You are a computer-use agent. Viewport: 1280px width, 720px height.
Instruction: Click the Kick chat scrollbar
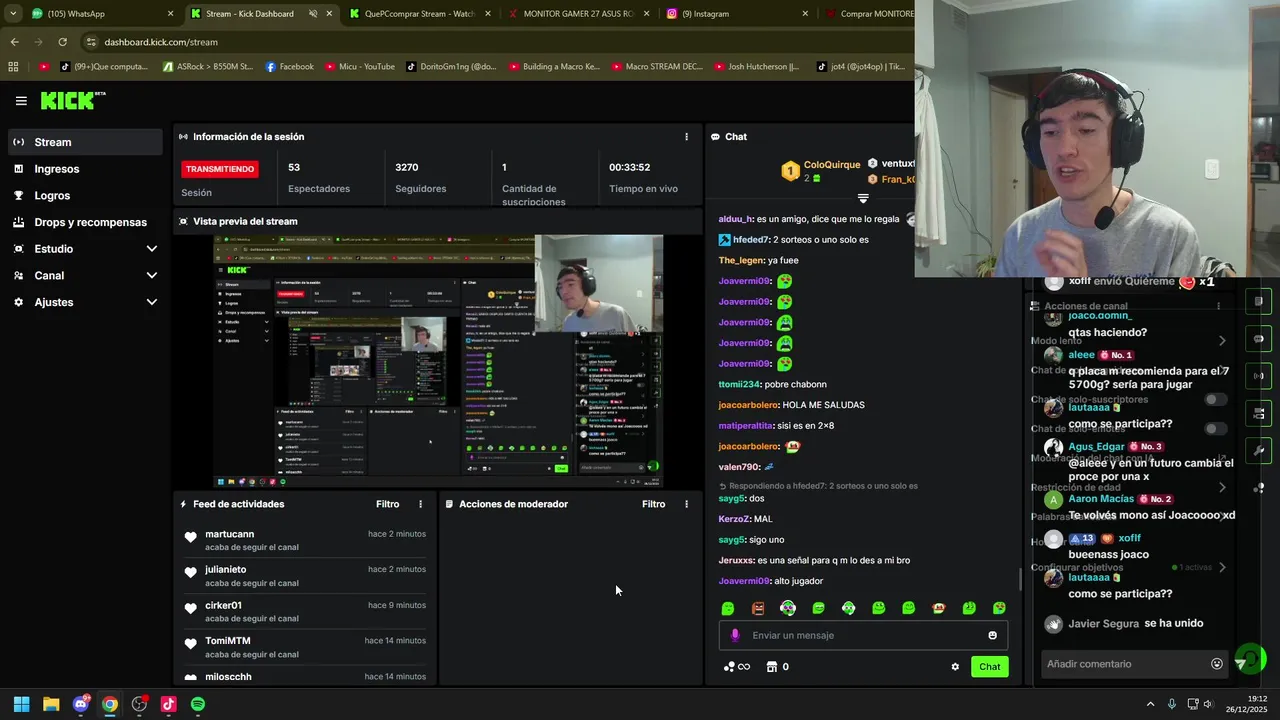(x=1020, y=578)
